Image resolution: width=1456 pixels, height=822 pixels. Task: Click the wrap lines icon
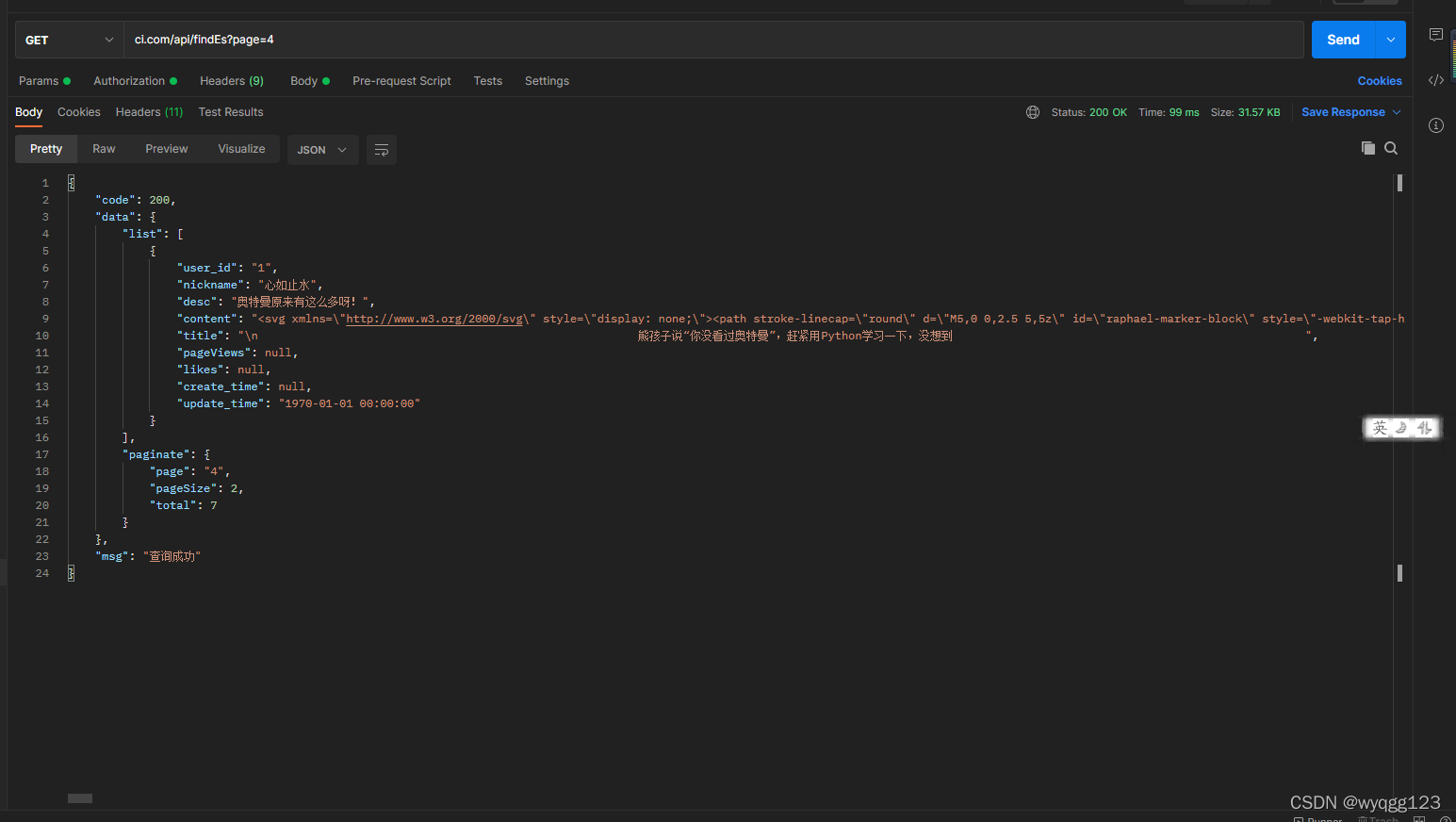tap(382, 150)
